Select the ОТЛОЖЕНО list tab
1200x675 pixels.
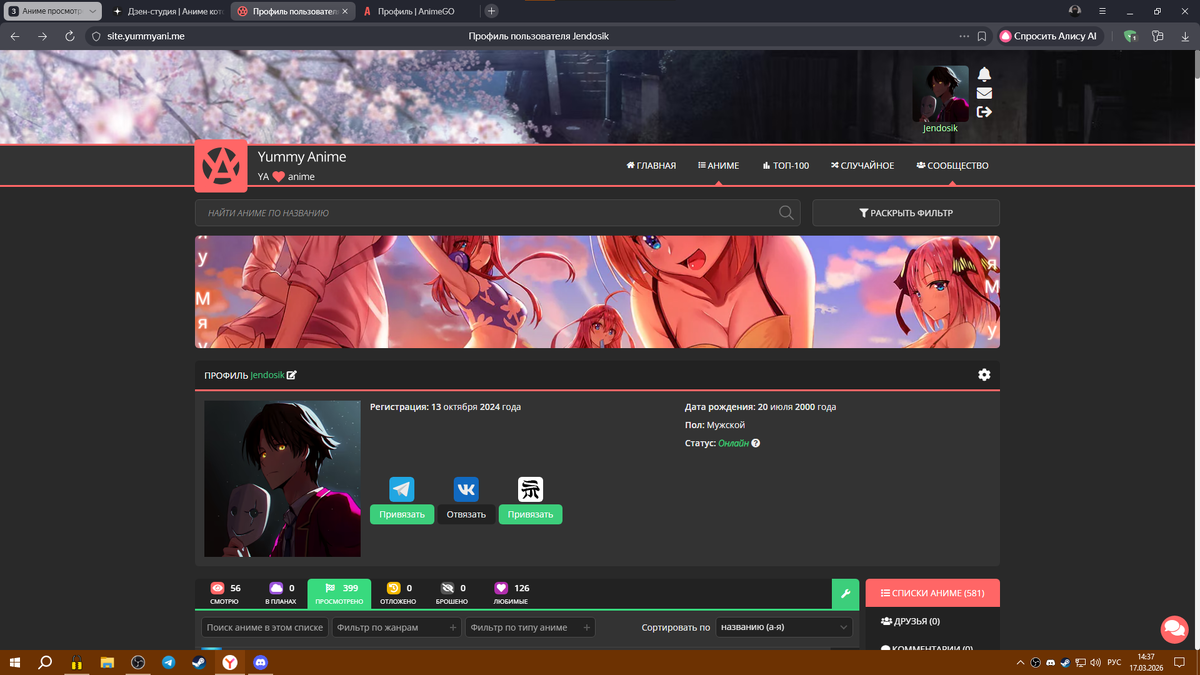[398, 594]
